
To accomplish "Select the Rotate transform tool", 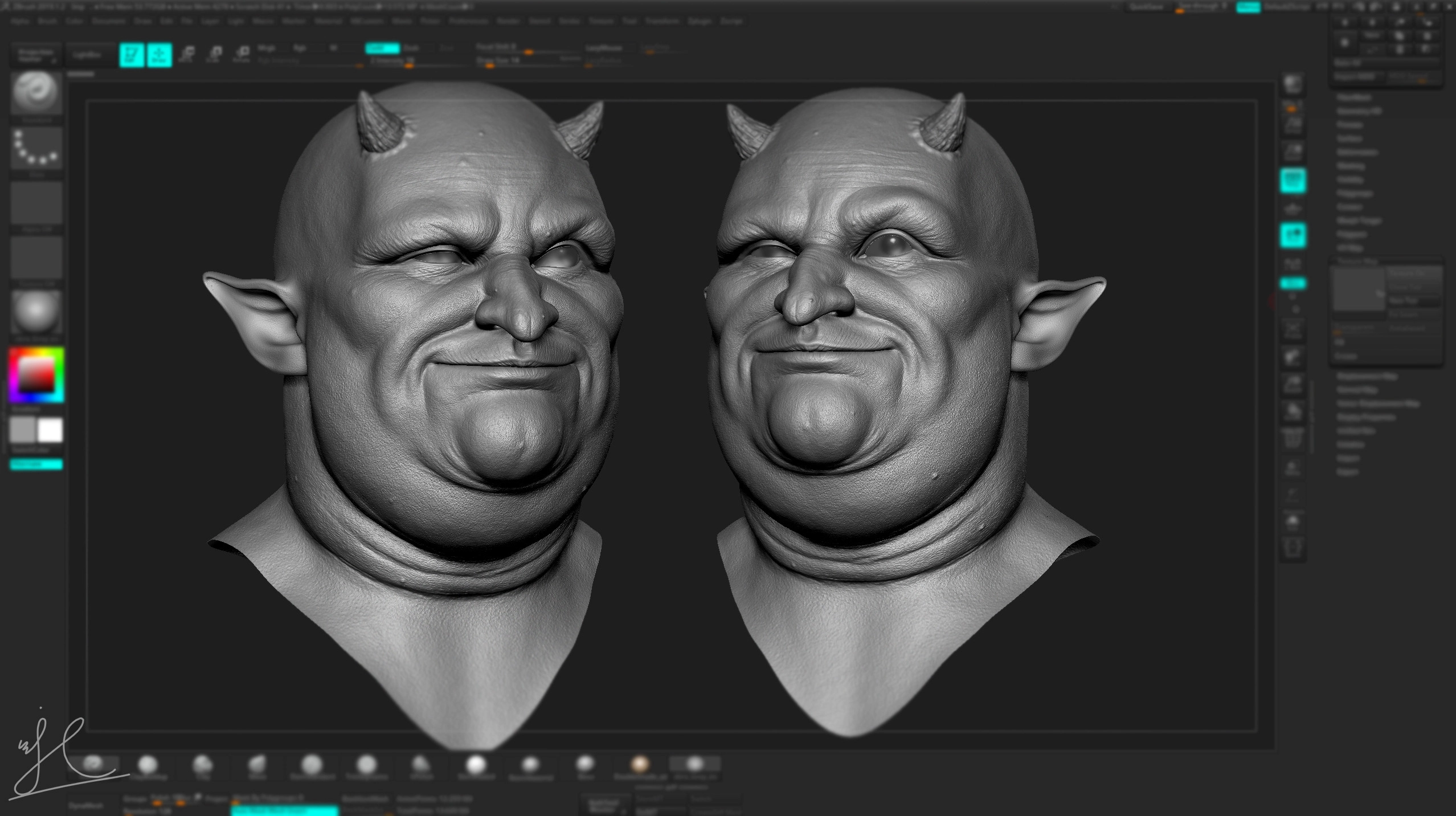I will point(242,54).
